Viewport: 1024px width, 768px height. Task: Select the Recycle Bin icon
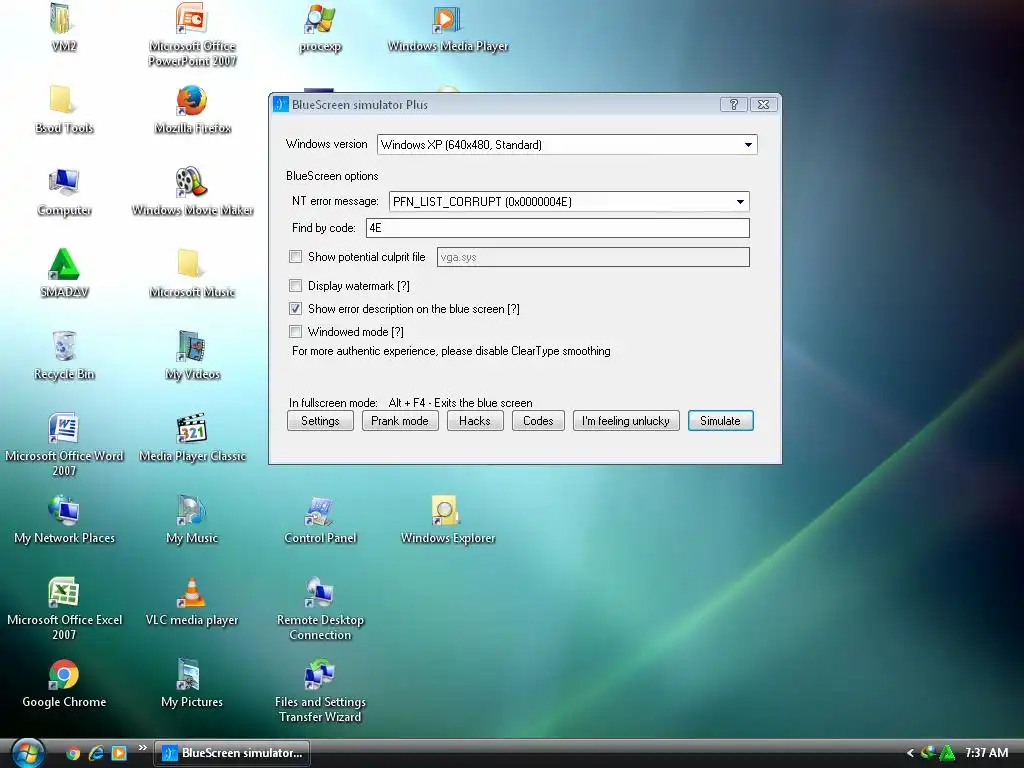pyautogui.click(x=63, y=355)
